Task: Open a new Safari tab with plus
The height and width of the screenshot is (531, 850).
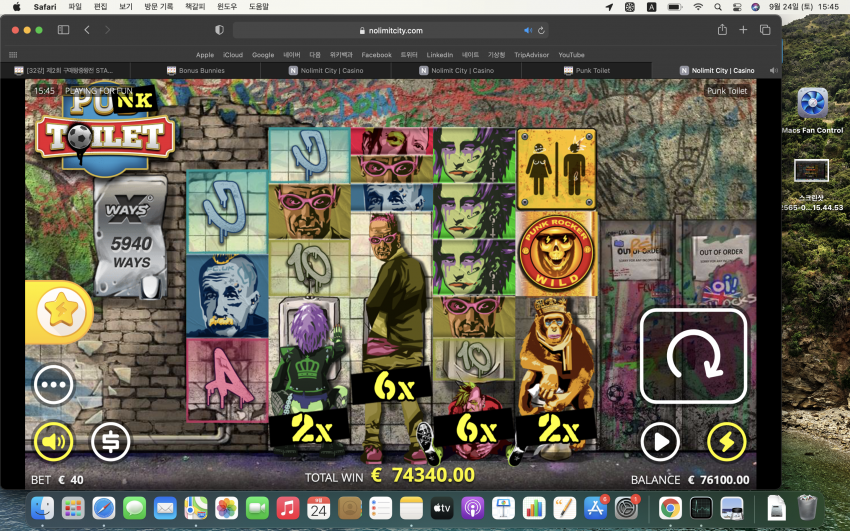Action: point(743,30)
